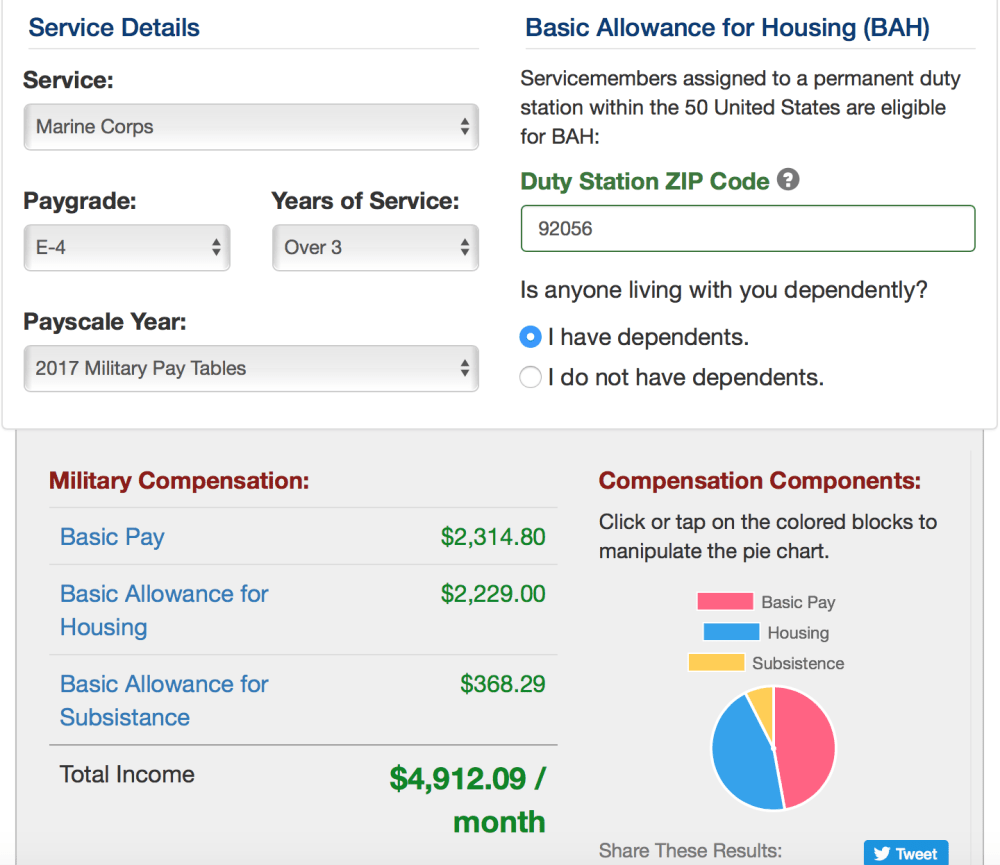Open the Basic Pay link
The height and width of the screenshot is (865, 1000).
point(112,537)
